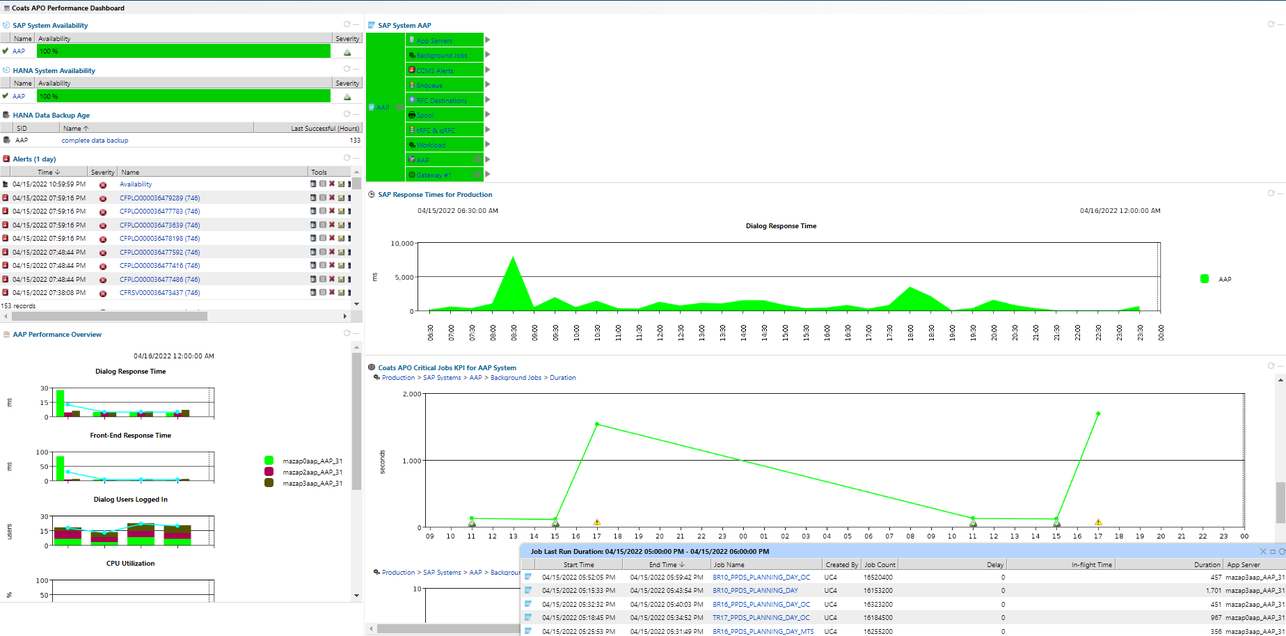Click the refresh icon for HANA Data Backup Age
Image resolution: width=1286 pixels, height=636 pixels.
(347, 114)
